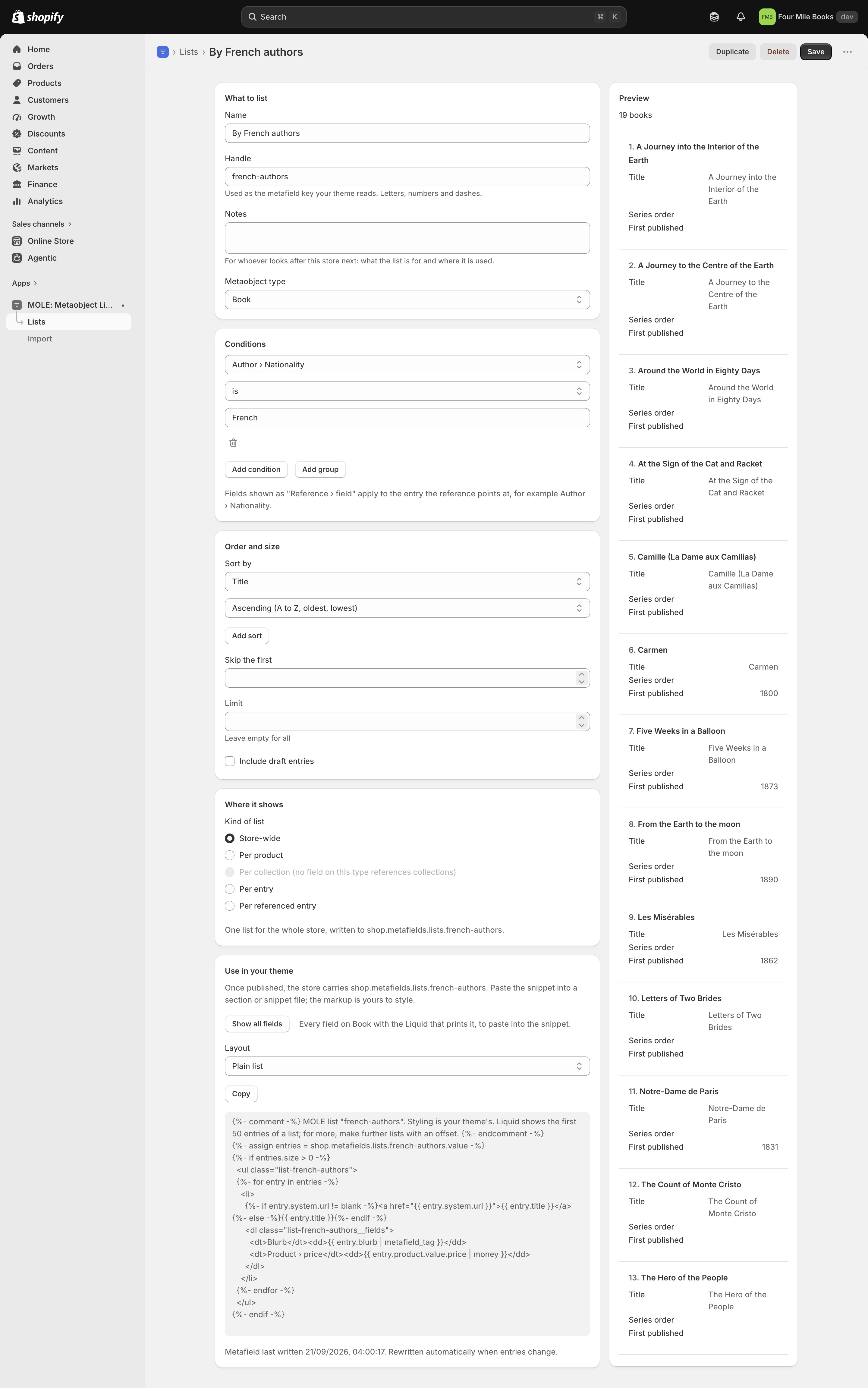Click the Shopify logo
868x1388 pixels.
[x=38, y=17]
